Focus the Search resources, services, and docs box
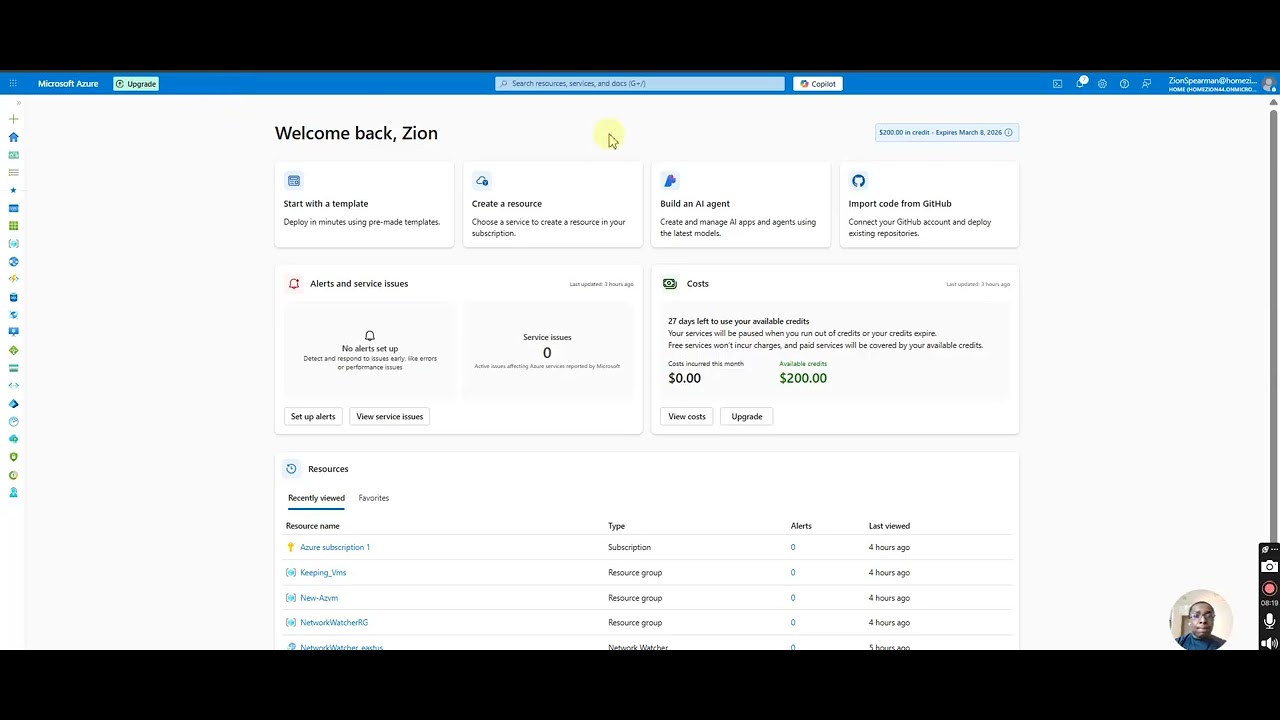1280x720 pixels. tap(640, 84)
